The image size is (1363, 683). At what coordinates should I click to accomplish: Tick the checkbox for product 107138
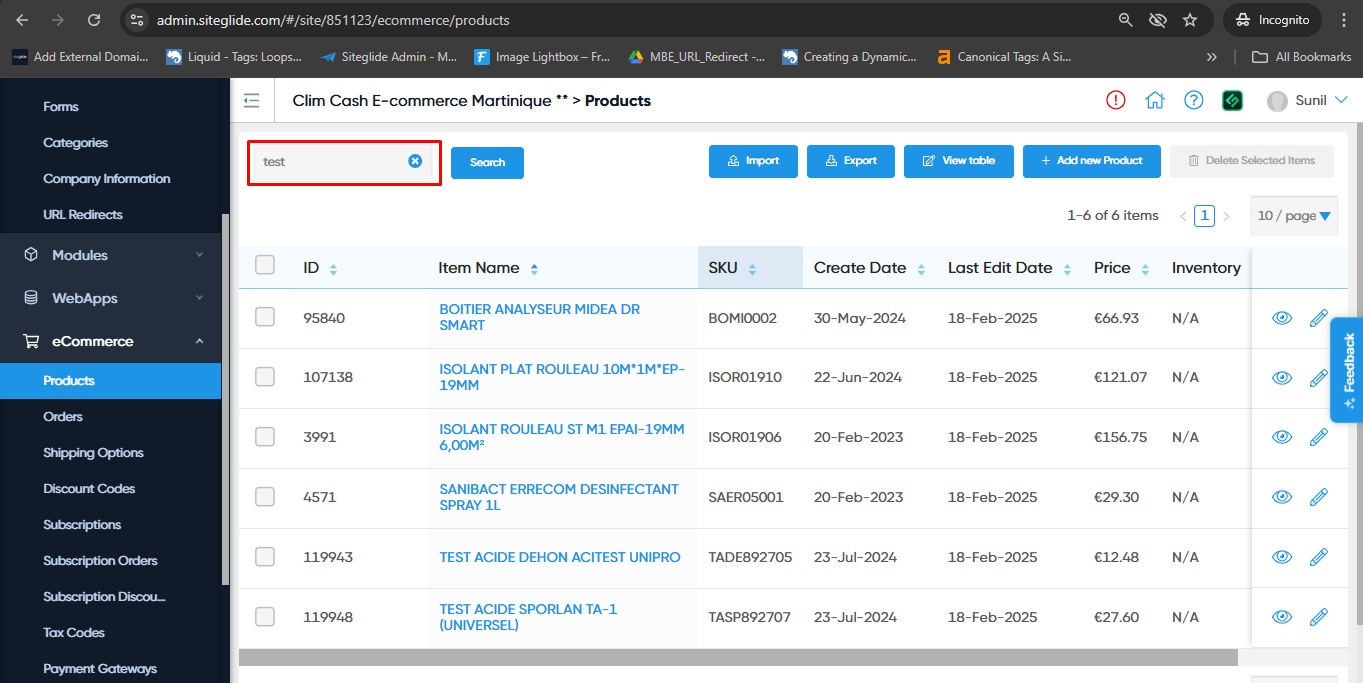point(265,377)
